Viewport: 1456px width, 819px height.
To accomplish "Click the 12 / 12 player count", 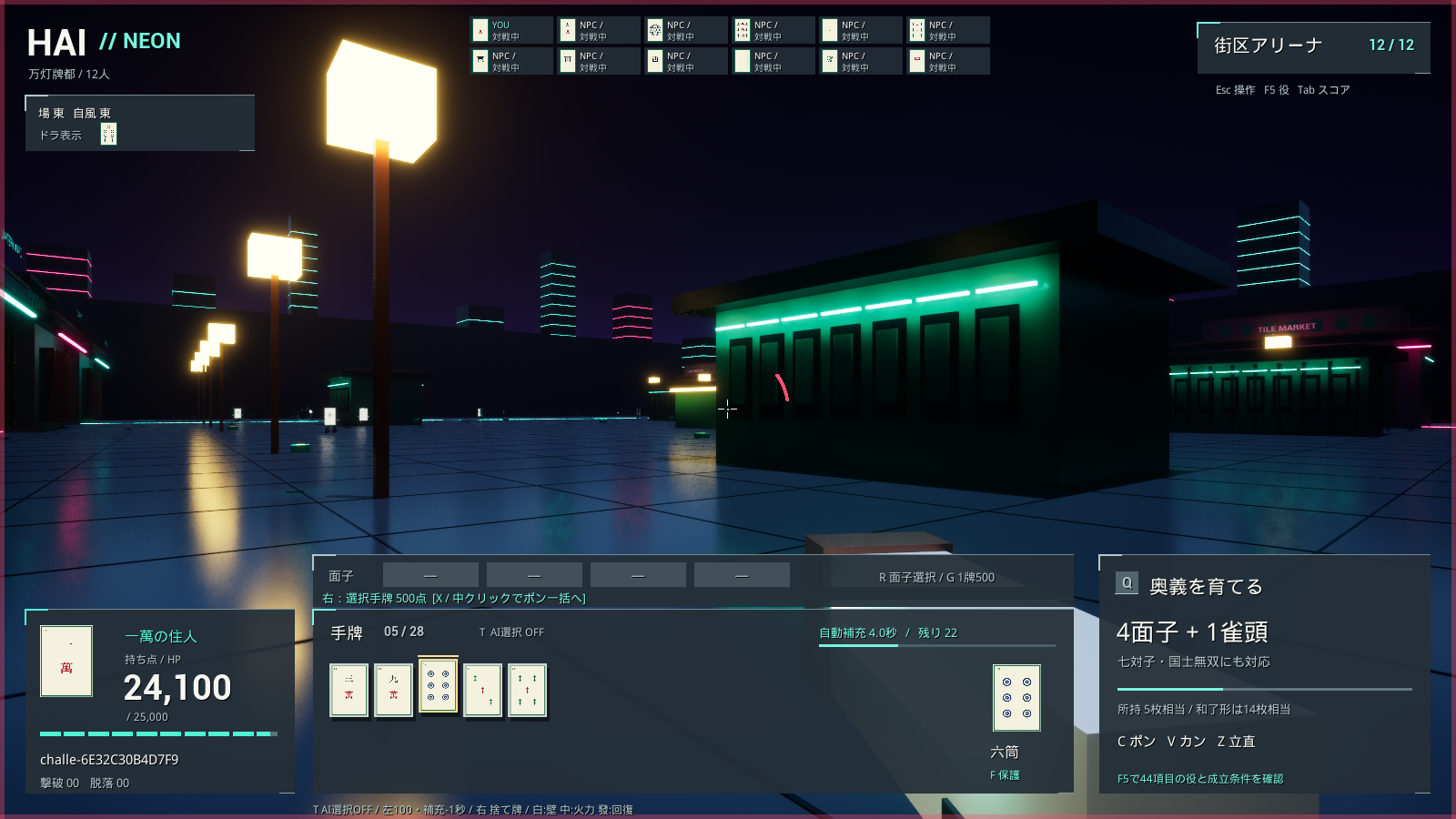I will click(1391, 45).
